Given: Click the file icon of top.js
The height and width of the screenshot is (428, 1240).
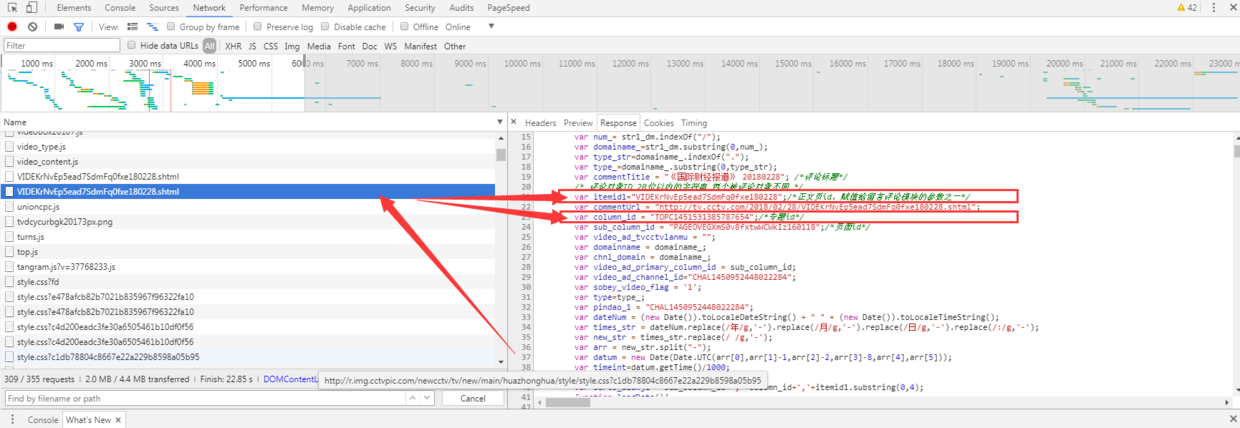Looking at the screenshot, I should (10, 252).
